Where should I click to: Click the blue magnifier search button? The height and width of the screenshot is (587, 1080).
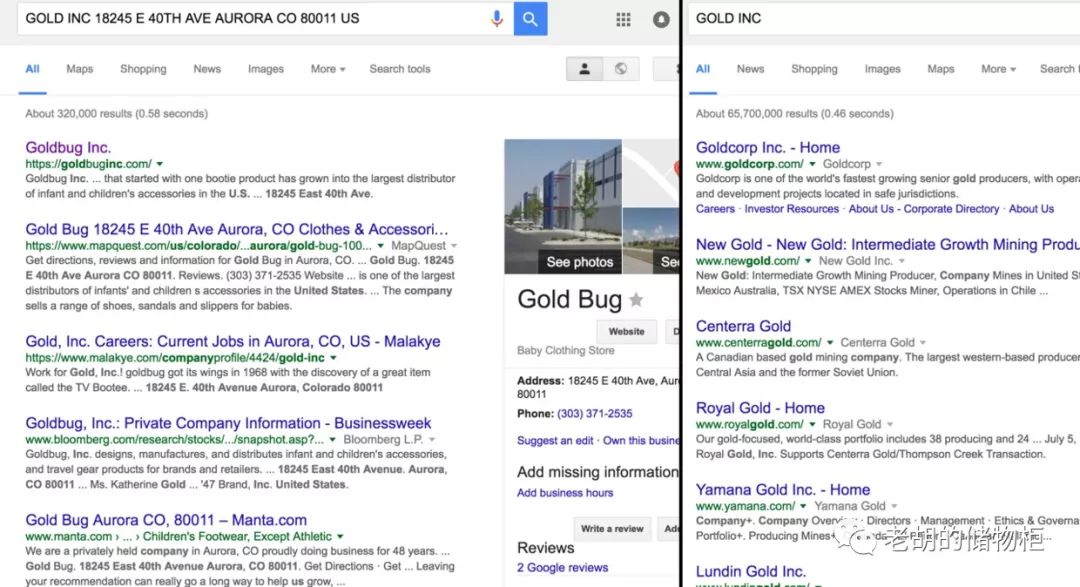pos(530,19)
